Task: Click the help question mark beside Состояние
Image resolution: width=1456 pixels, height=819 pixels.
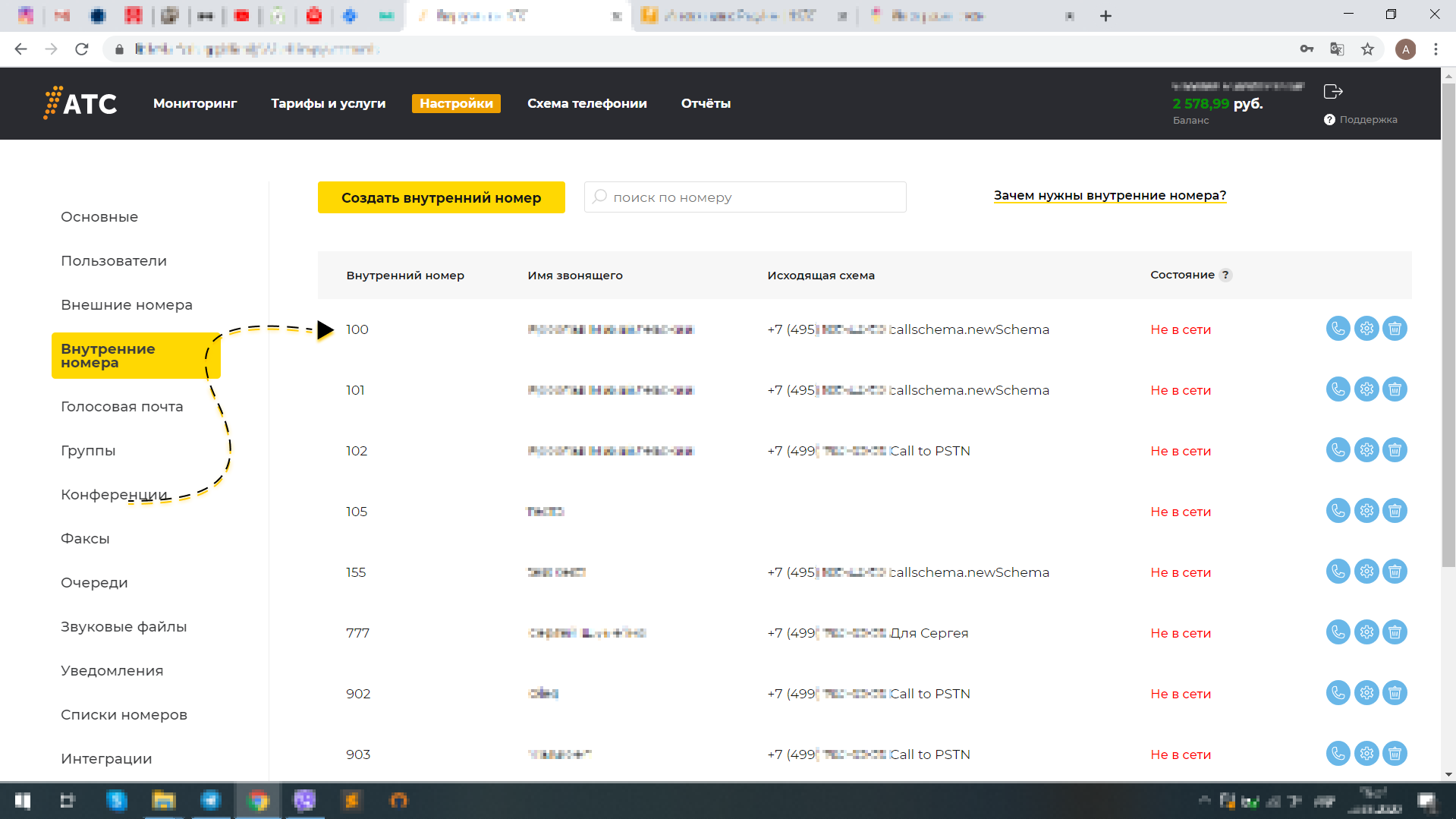Action: click(x=1225, y=276)
